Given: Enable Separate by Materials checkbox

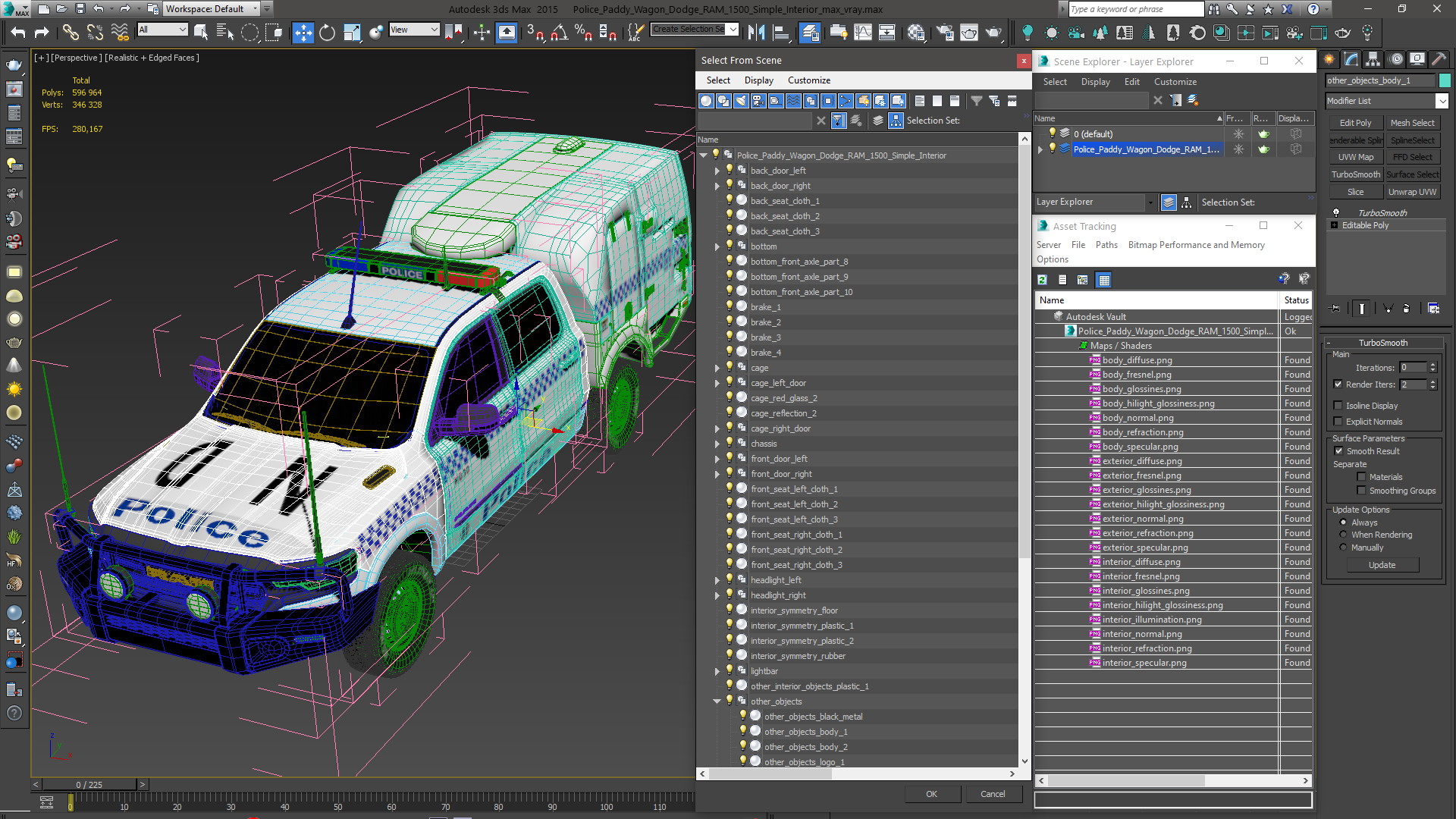Looking at the screenshot, I should coord(1362,477).
